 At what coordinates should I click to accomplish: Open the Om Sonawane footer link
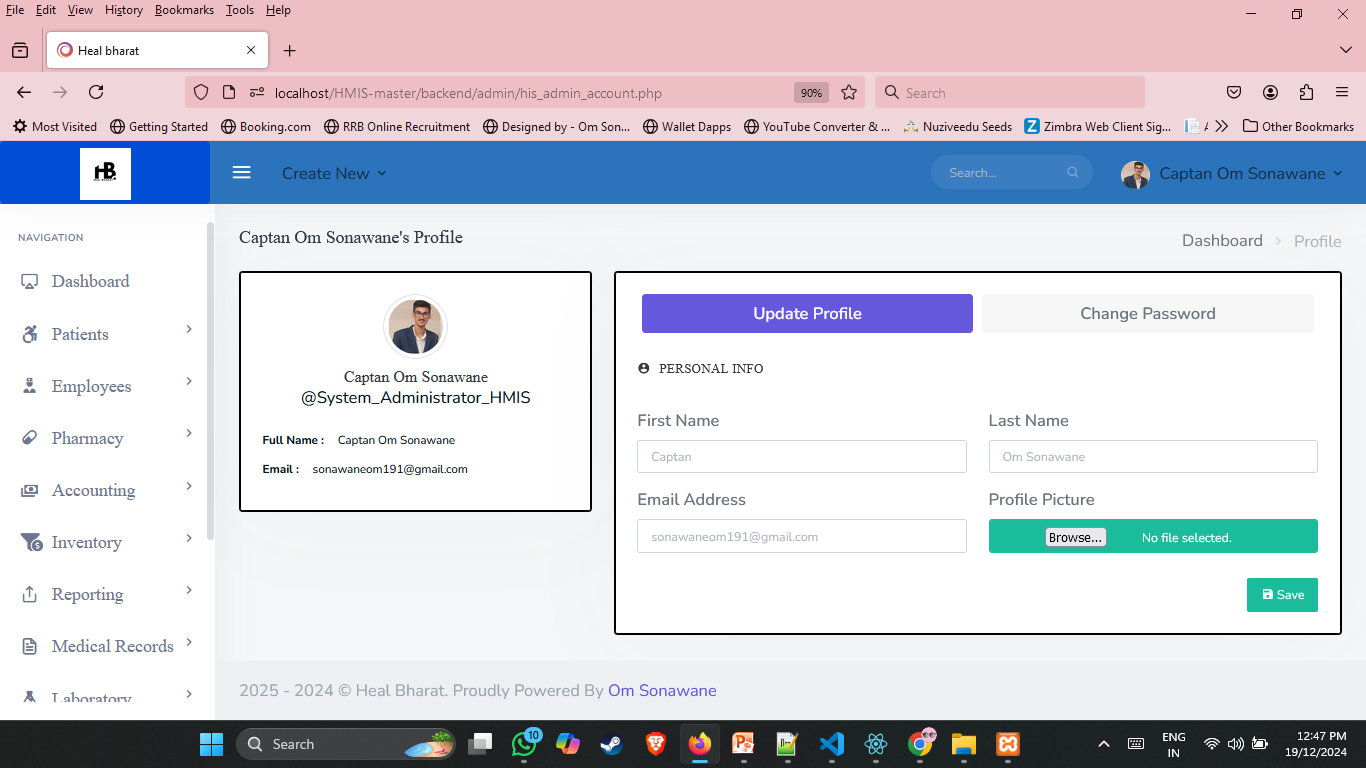[661, 690]
